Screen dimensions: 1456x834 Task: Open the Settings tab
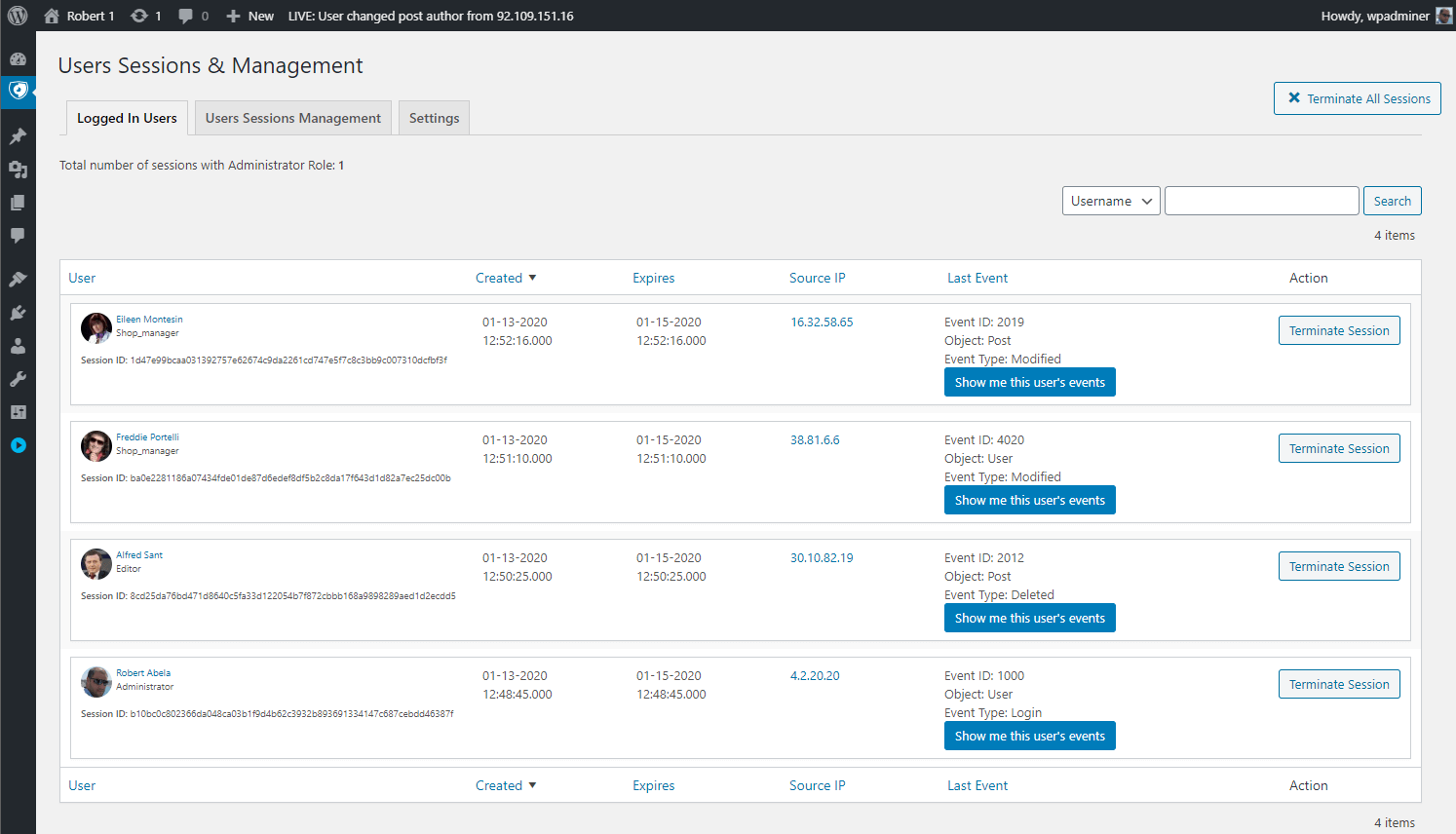(x=434, y=118)
